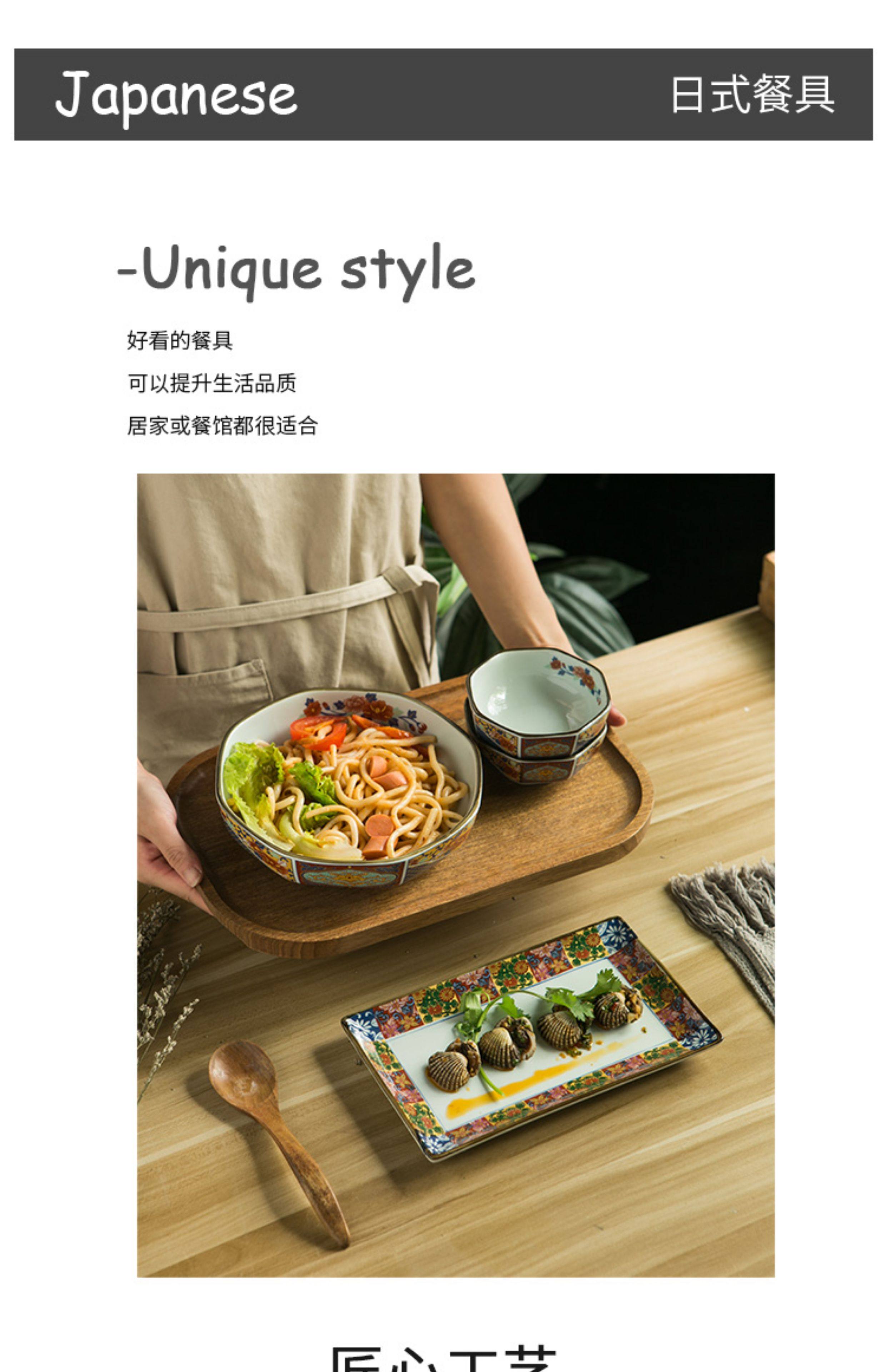Click the dark gray header banner

tap(443, 94)
